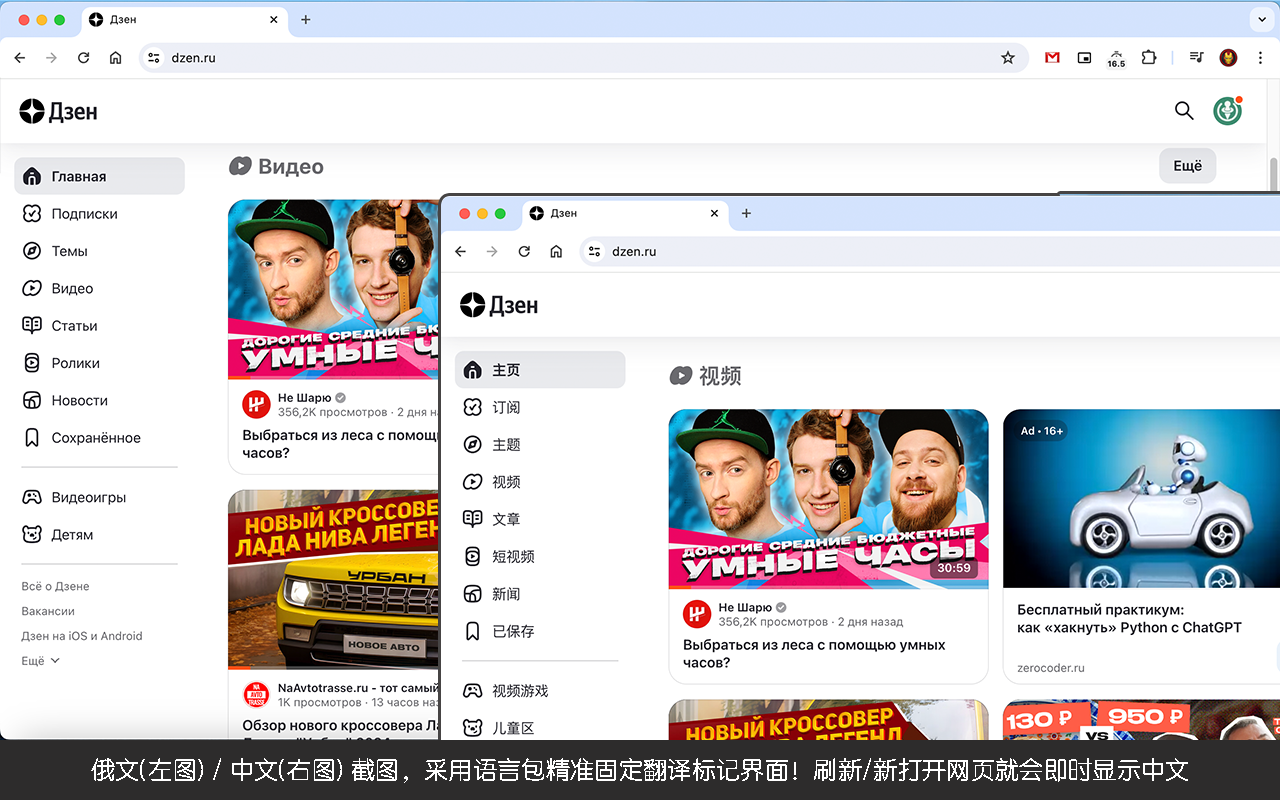Reload the page with the browser refresh icon
The height and width of the screenshot is (800, 1280).
point(83,58)
